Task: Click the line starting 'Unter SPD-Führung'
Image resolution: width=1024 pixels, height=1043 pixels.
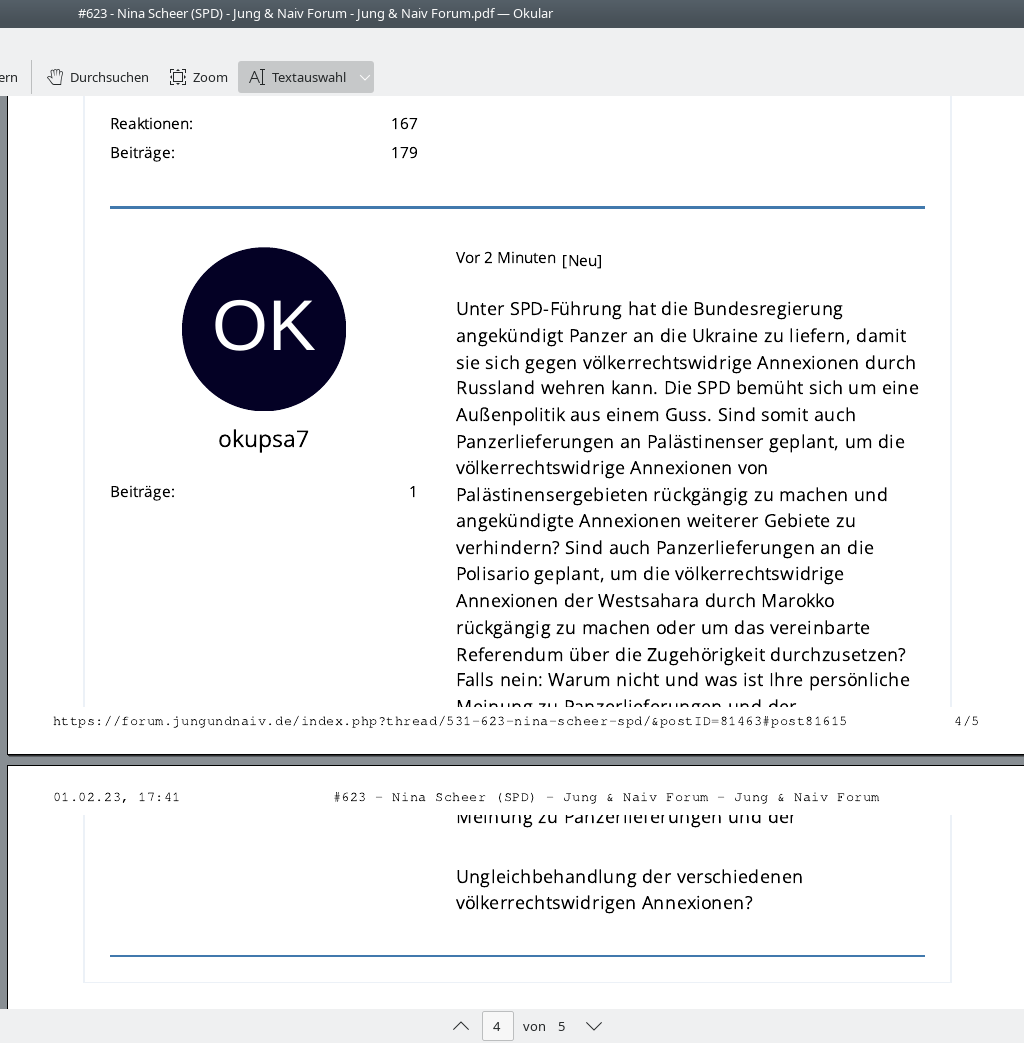Action: click(x=649, y=309)
